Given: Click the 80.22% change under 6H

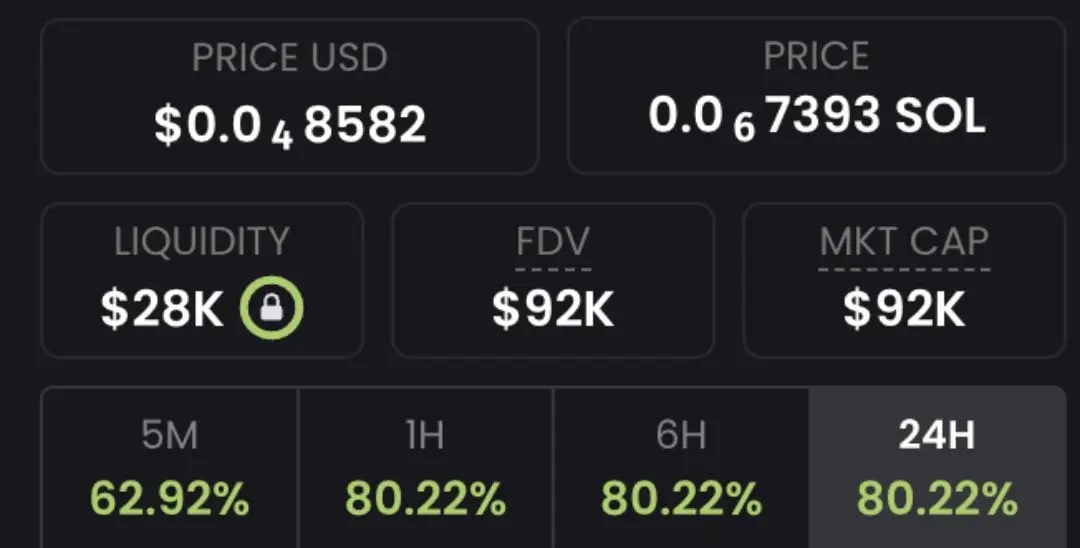Looking at the screenshot, I should [x=681, y=497].
